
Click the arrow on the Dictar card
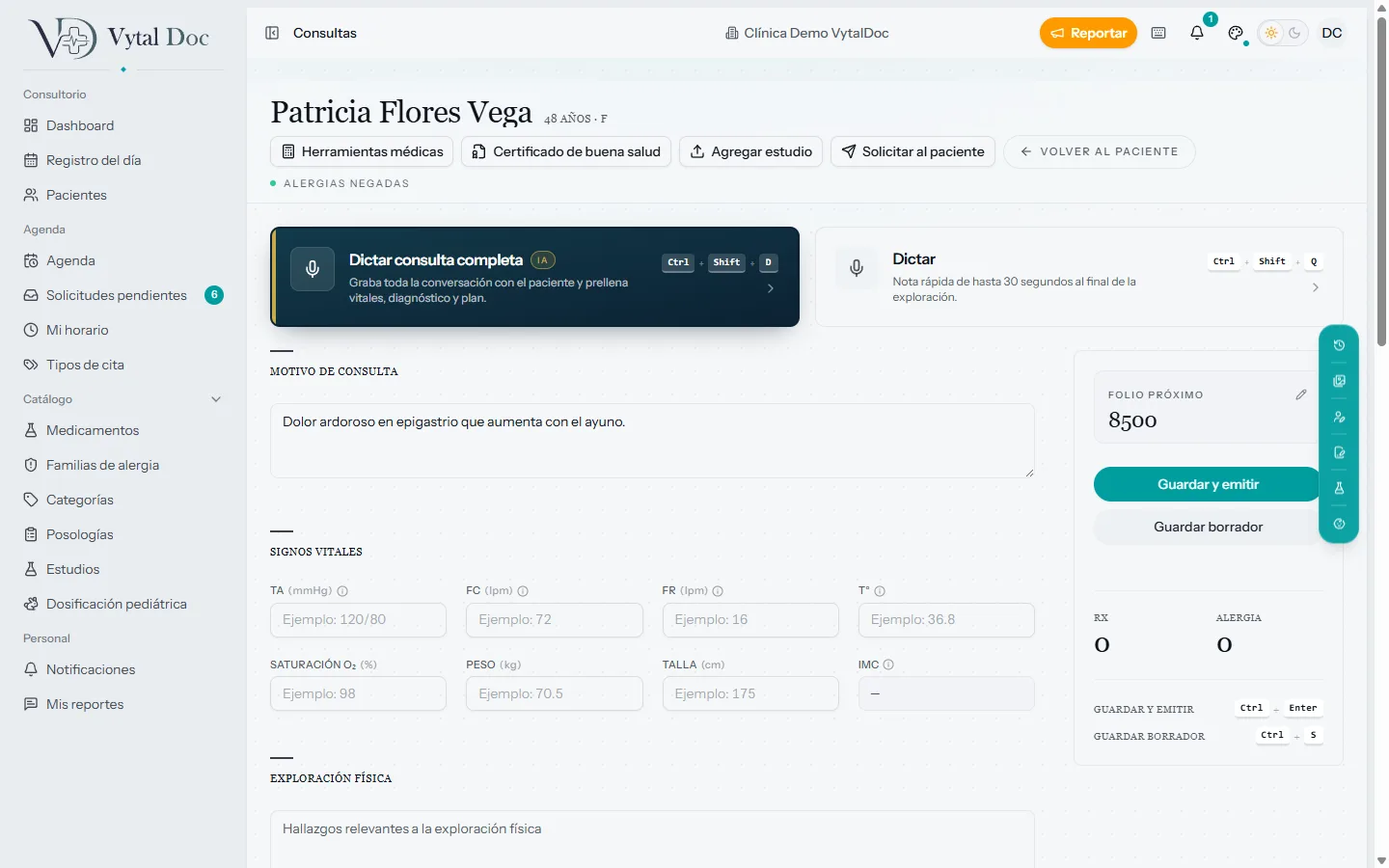(x=1316, y=287)
